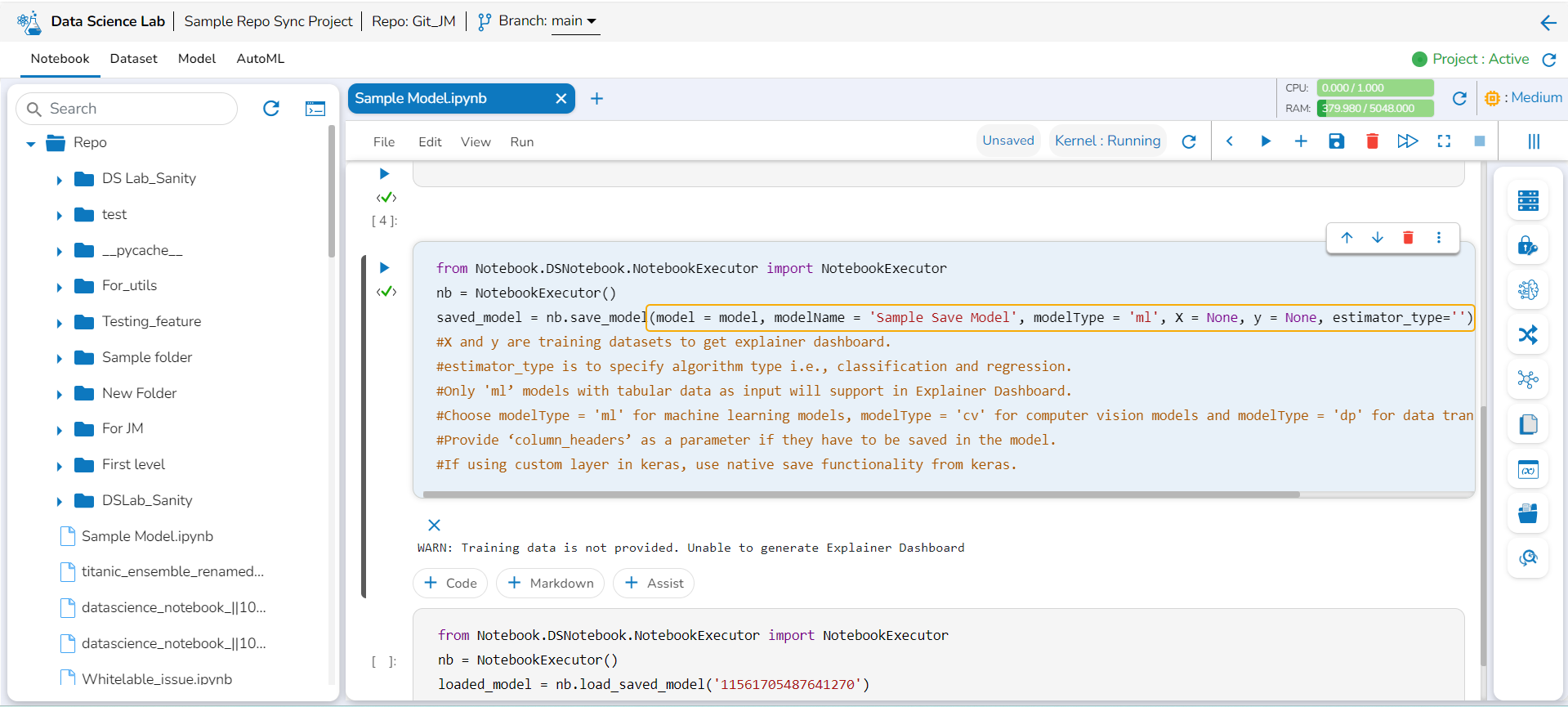Open the terminal icon beside search

tap(315, 109)
